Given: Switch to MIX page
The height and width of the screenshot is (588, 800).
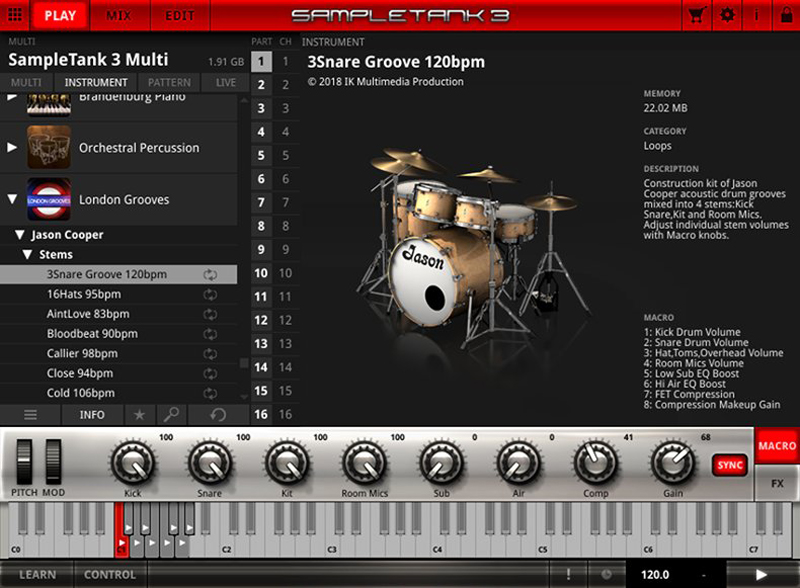Looking at the screenshot, I should (x=119, y=15).
